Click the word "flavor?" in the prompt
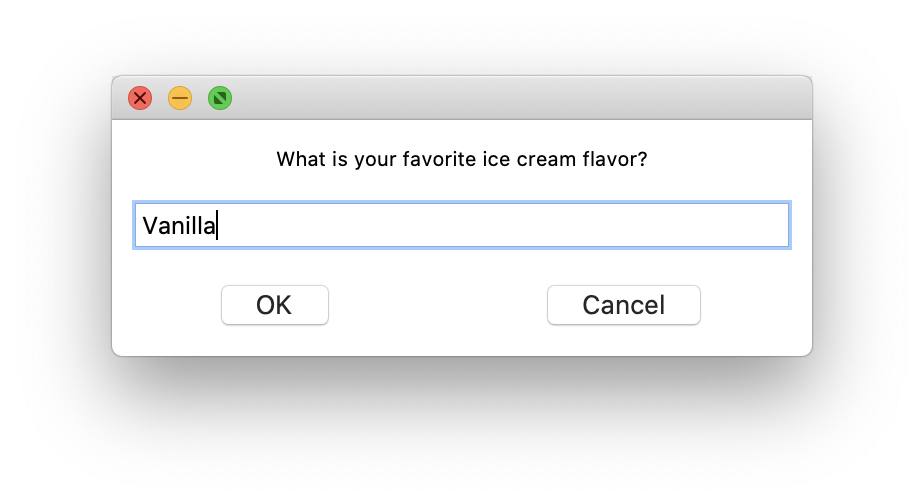 (614, 159)
